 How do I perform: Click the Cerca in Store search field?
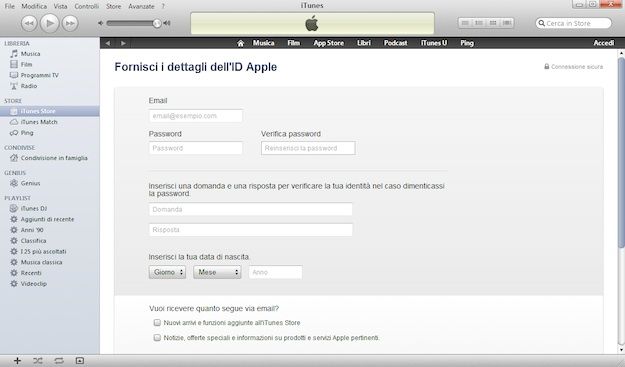click(573, 23)
